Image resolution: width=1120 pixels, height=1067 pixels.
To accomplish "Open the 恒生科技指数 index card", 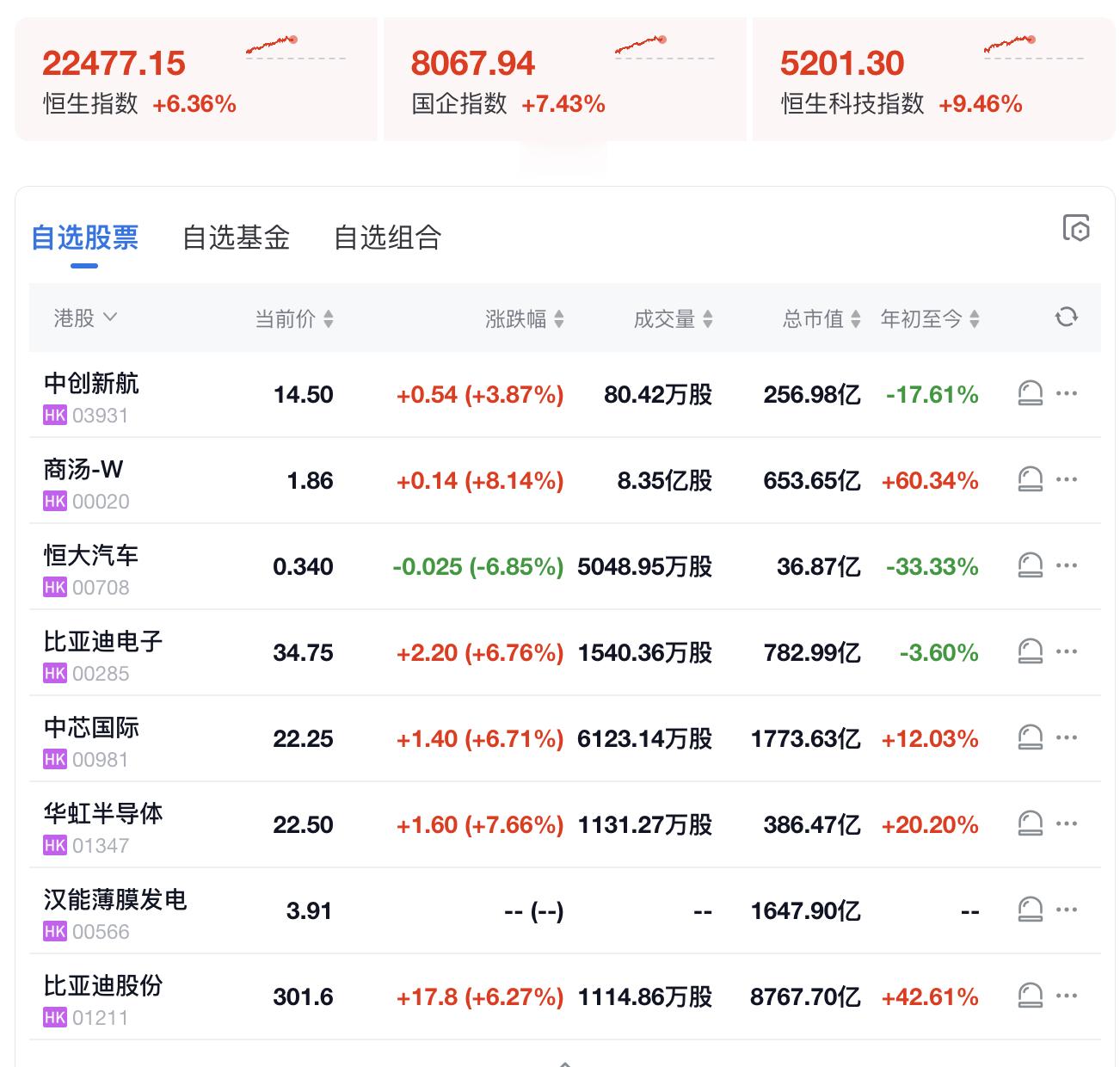I will pos(934,79).
